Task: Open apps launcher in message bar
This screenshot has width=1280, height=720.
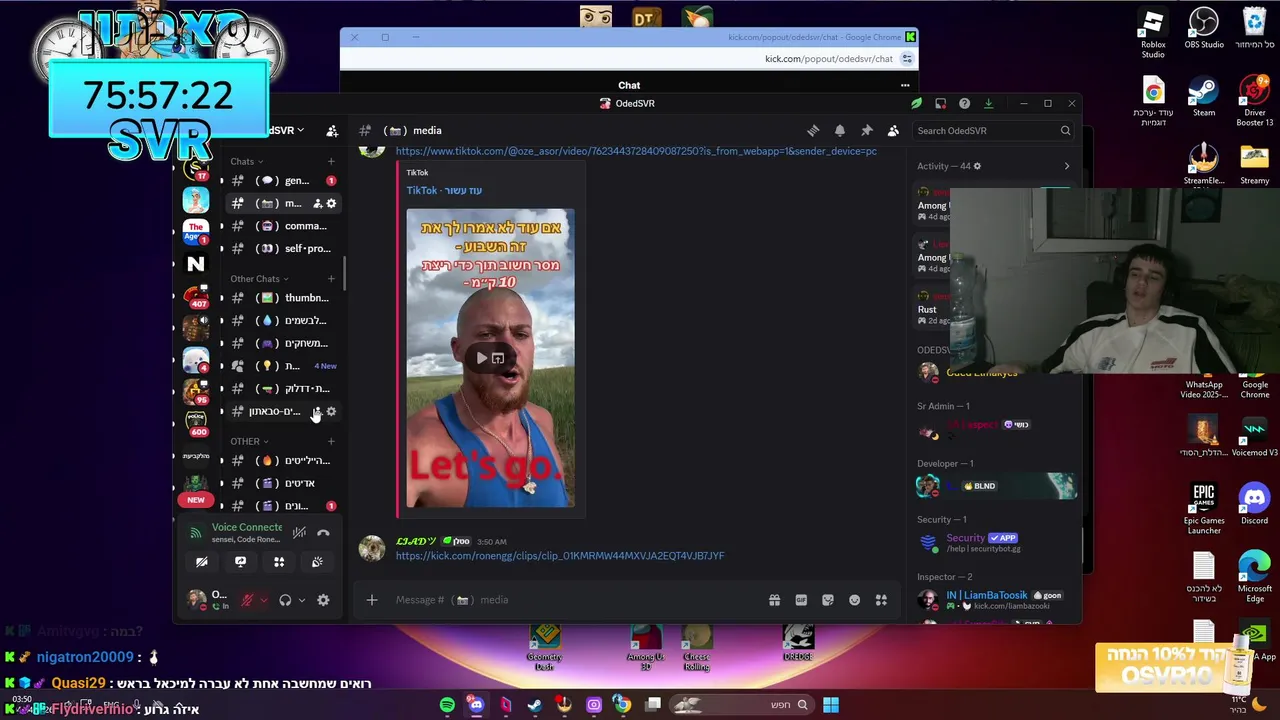Action: pyautogui.click(x=881, y=600)
